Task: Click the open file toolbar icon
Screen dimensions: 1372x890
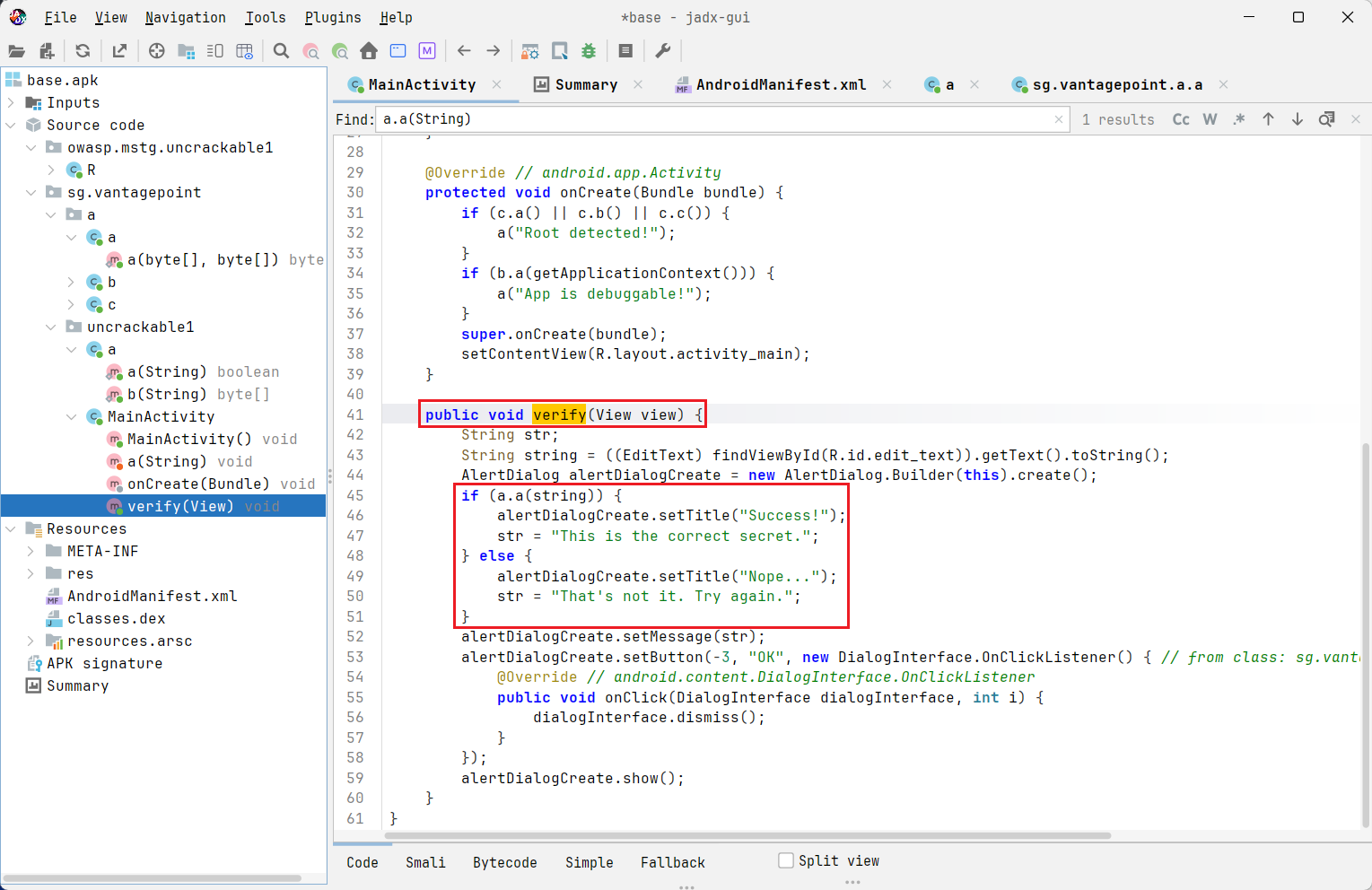Action: pyautogui.click(x=17, y=51)
